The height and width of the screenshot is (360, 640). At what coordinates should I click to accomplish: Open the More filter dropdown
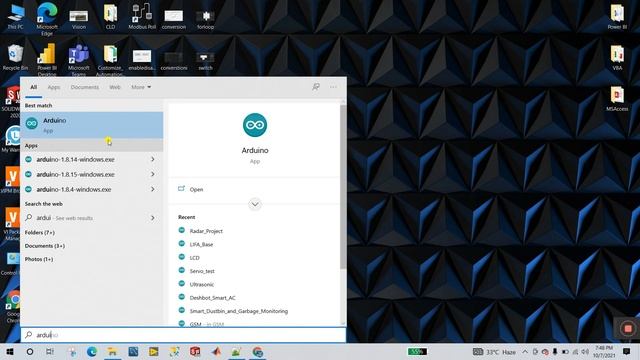tap(141, 87)
